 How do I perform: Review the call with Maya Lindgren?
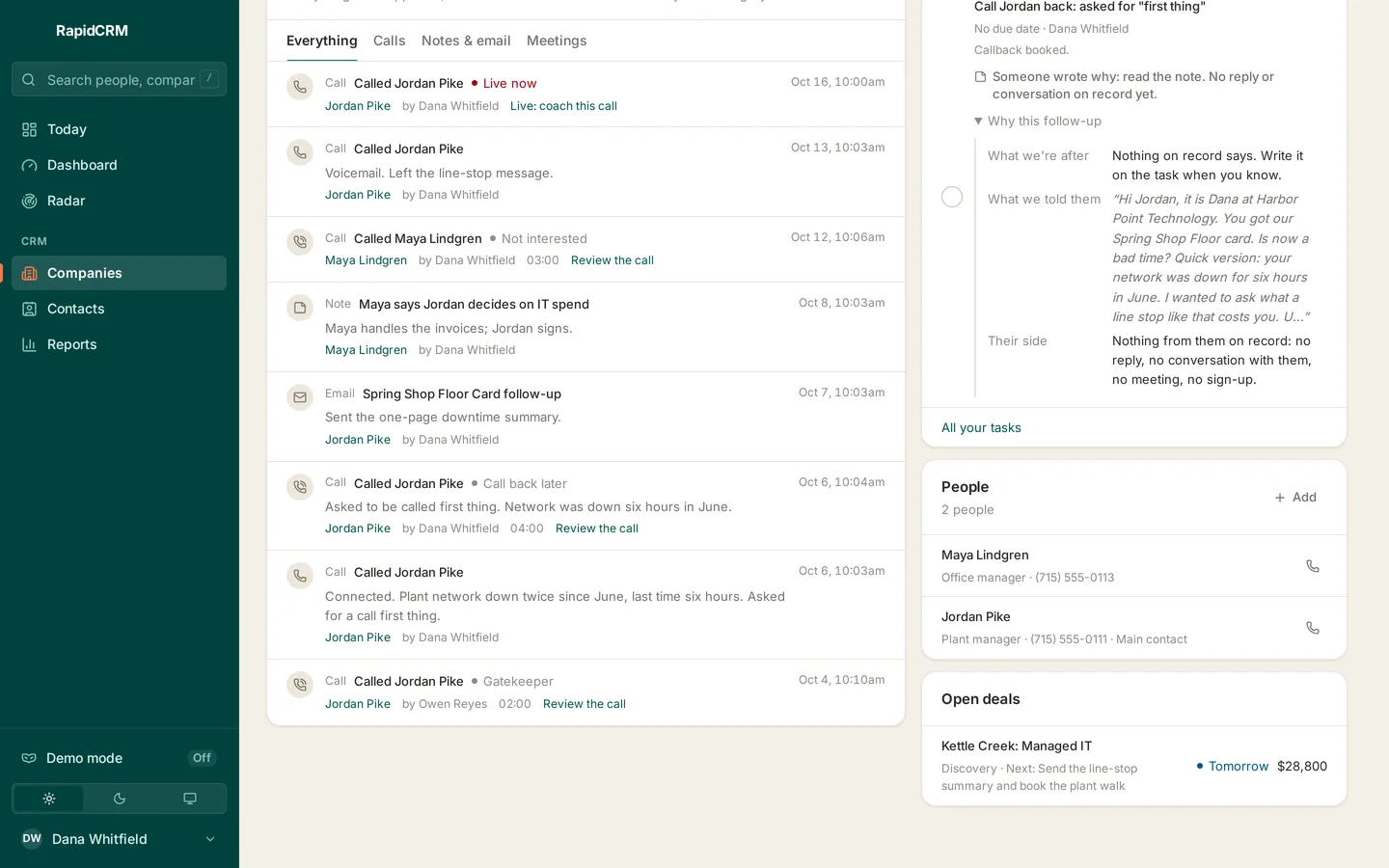coord(613,260)
